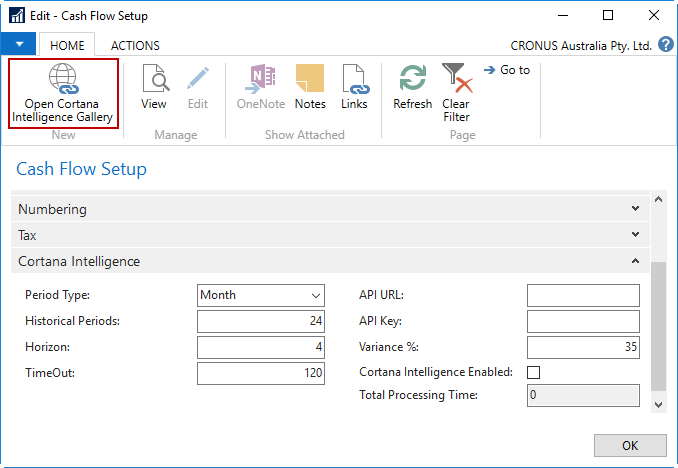Open the Links attachment icon
This screenshot has height=468, width=678.
click(355, 78)
